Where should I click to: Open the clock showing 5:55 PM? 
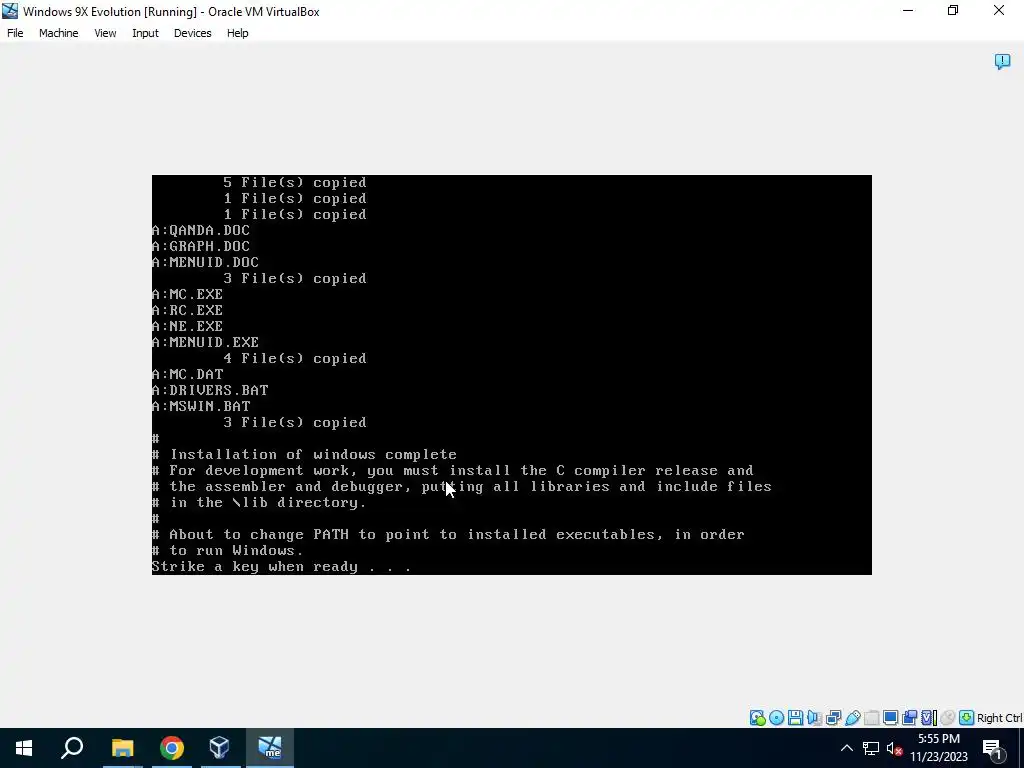pos(938,748)
